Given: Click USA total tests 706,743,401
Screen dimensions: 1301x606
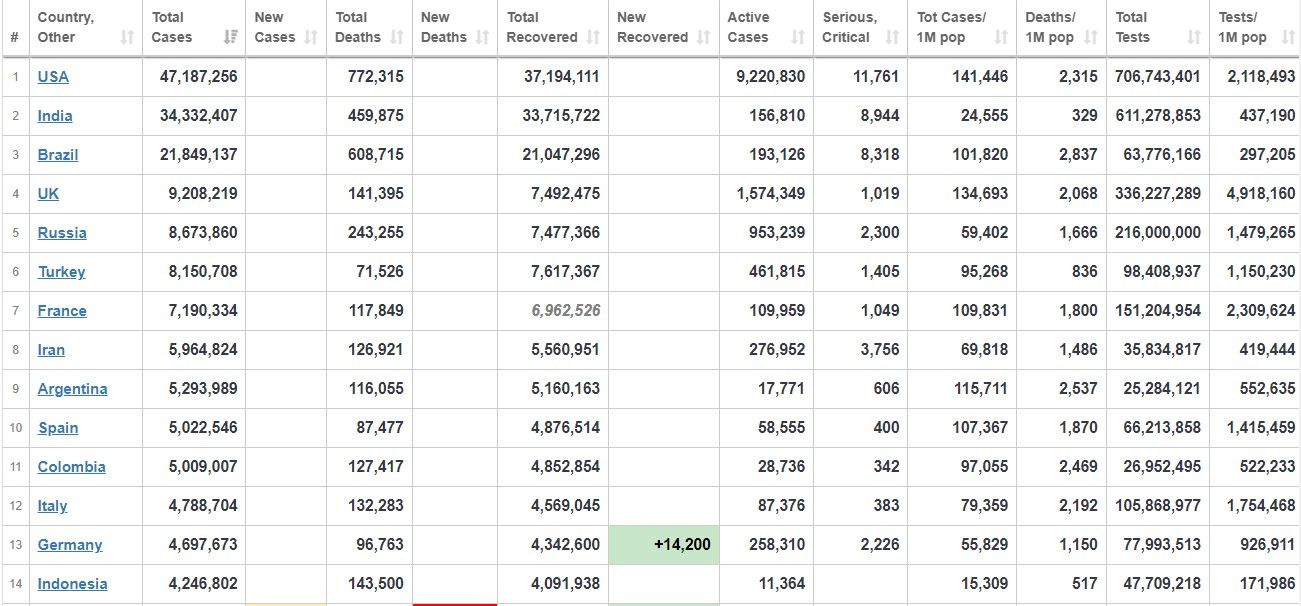Looking at the screenshot, I should point(1159,77).
